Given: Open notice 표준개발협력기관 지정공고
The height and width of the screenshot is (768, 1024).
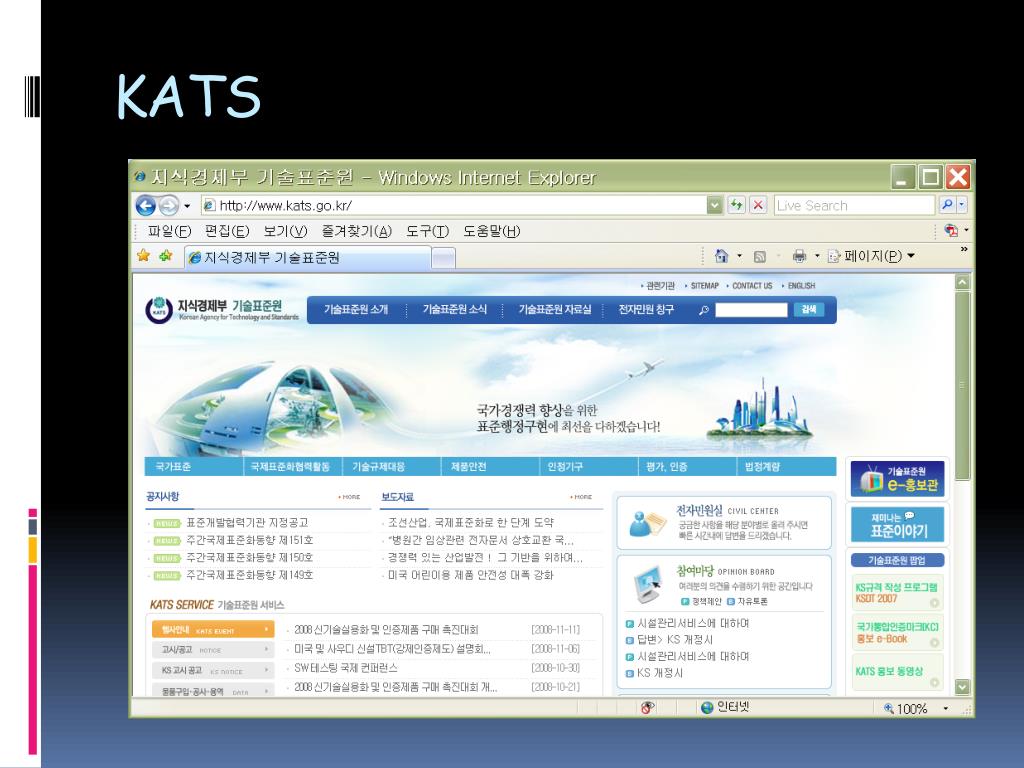Looking at the screenshot, I should (247, 522).
